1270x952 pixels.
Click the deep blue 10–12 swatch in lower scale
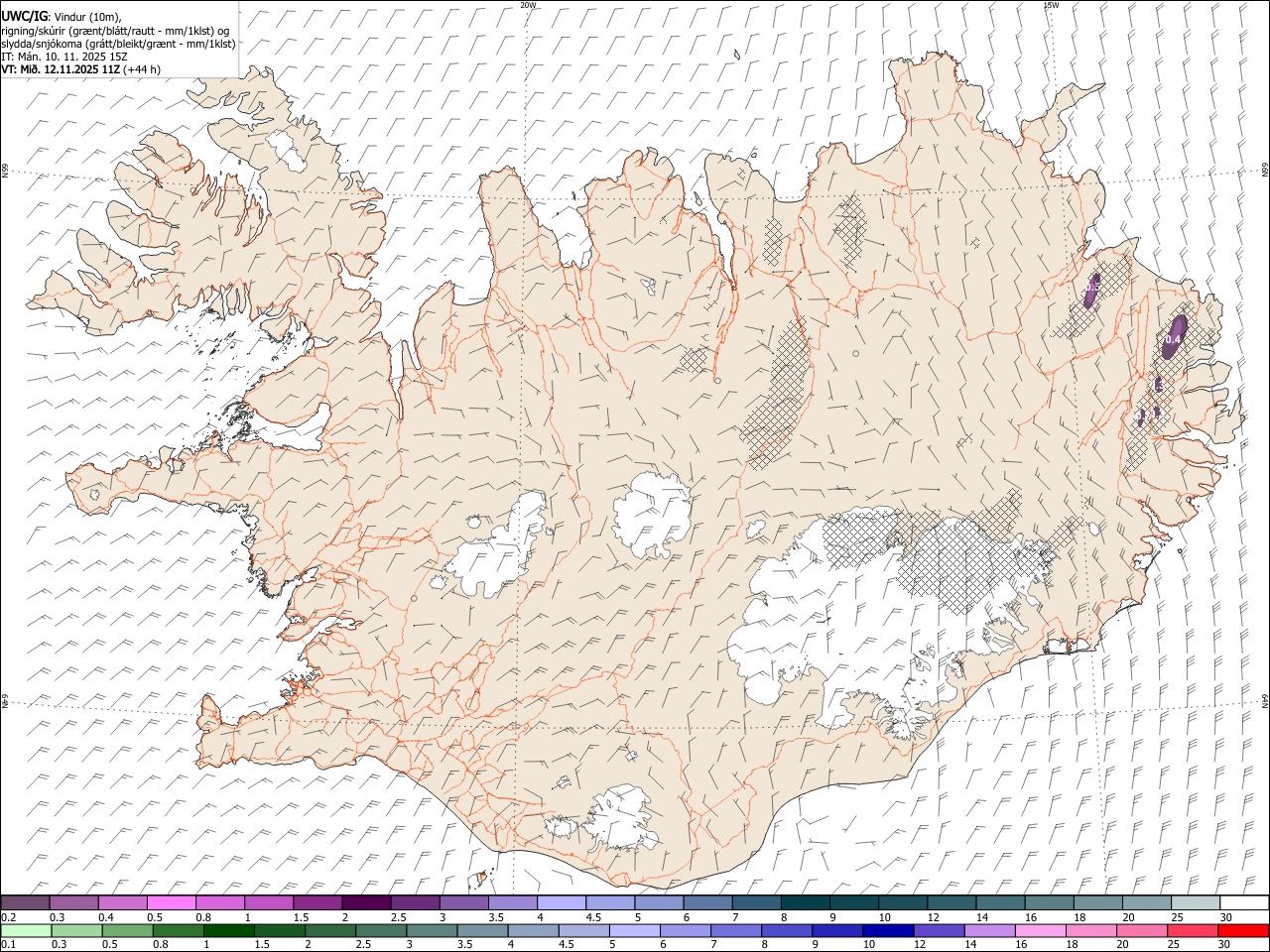coord(888,930)
